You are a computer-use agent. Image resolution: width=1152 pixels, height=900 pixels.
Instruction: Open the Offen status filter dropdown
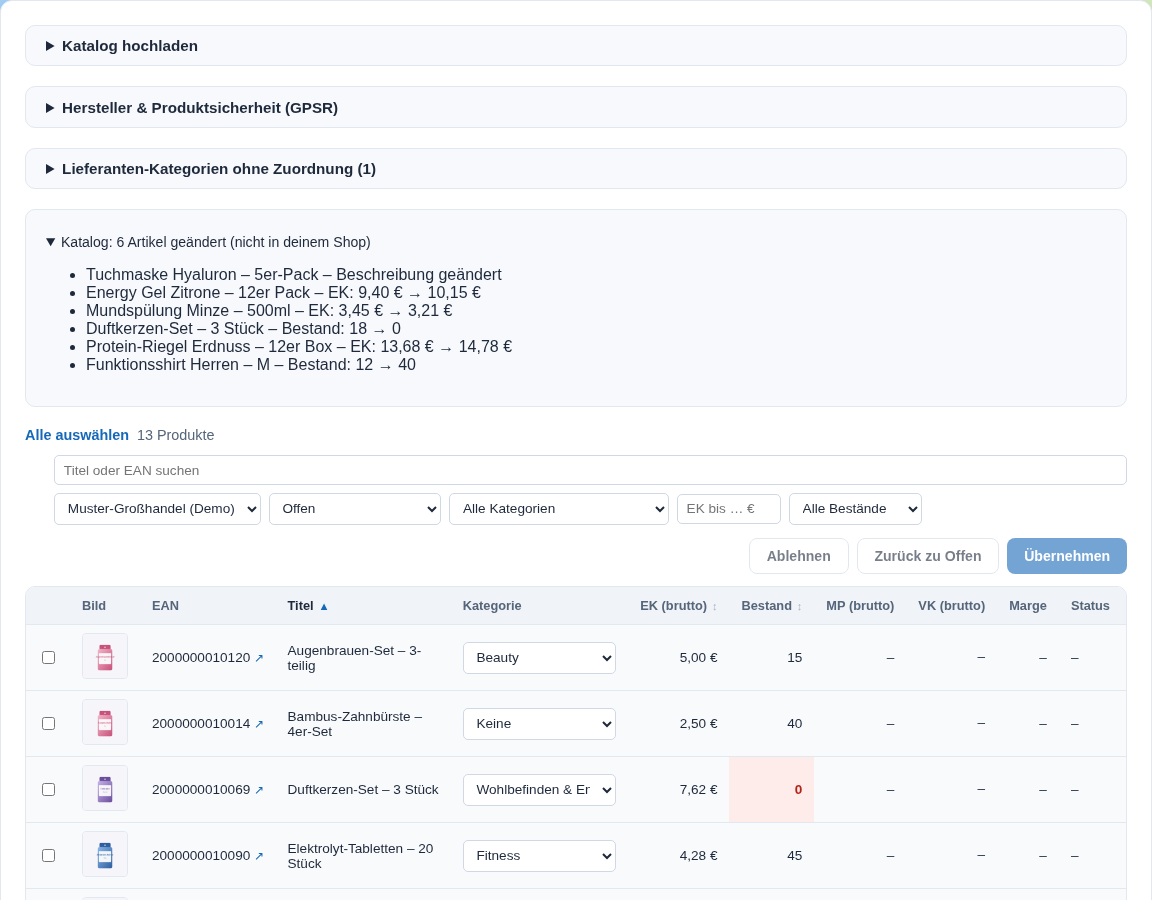click(x=355, y=509)
